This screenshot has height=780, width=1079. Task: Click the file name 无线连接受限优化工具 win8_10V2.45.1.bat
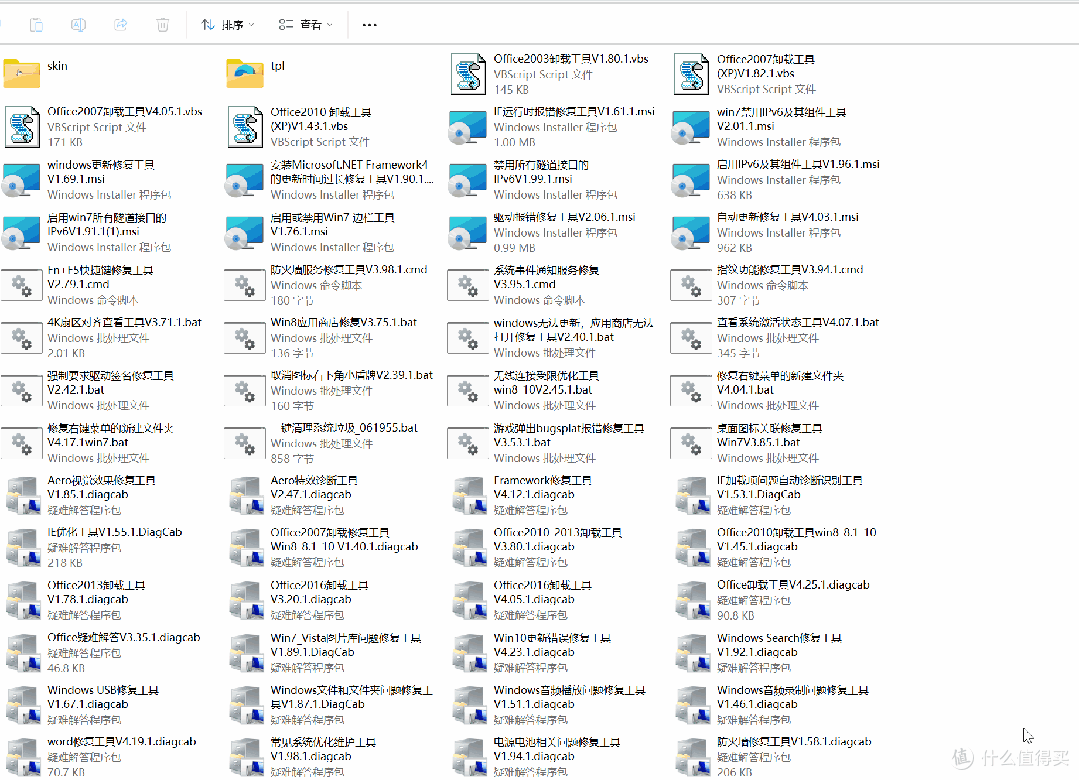[x=546, y=383]
